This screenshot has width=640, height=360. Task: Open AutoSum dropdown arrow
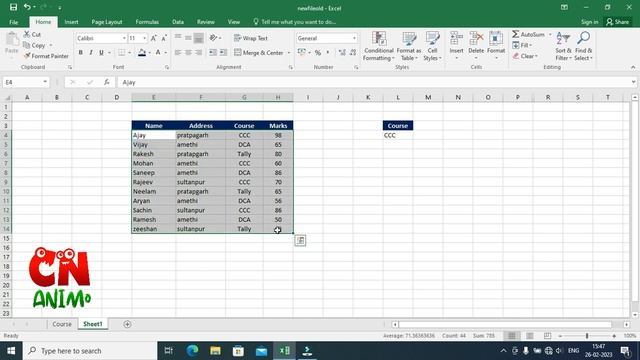(550, 35)
